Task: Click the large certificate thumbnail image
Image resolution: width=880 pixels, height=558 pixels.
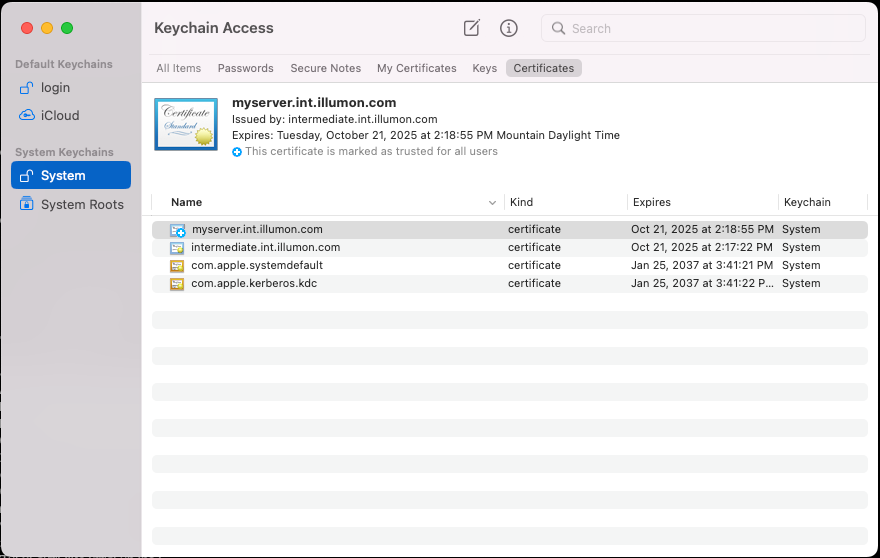Action: click(x=186, y=125)
